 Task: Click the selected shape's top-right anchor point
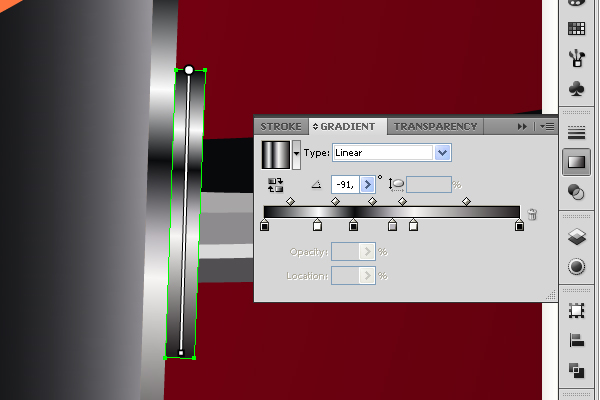point(205,70)
